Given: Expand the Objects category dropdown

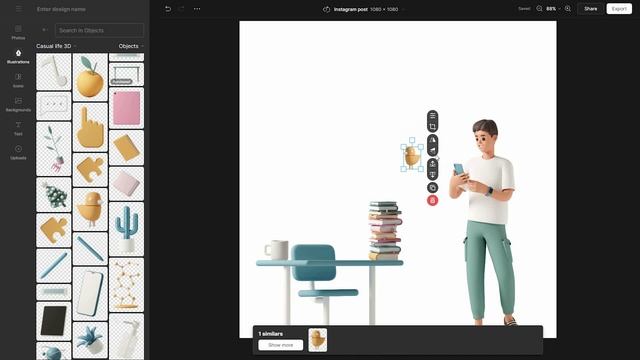Looking at the screenshot, I should pos(131,46).
